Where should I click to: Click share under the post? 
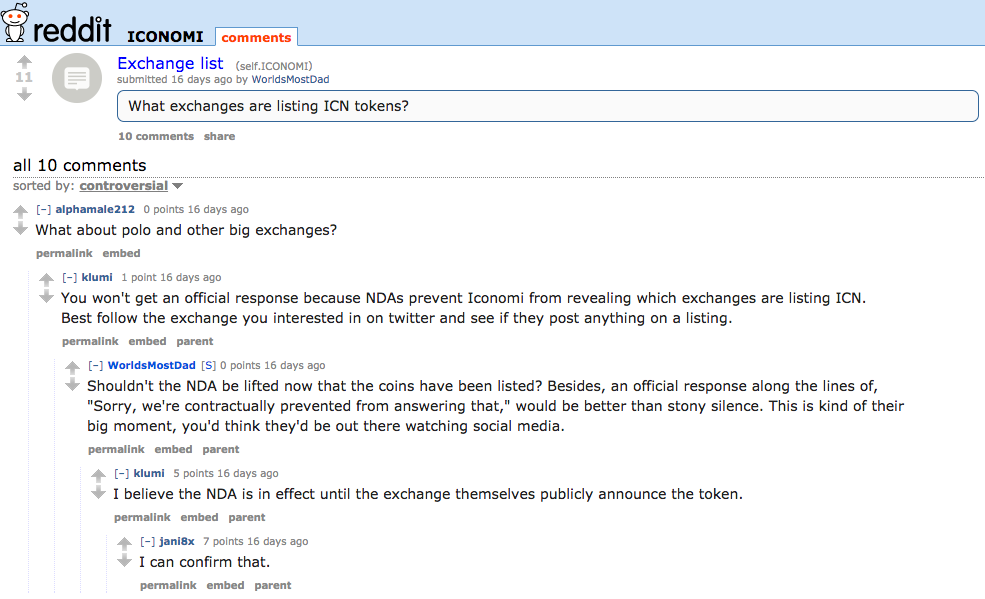click(219, 136)
